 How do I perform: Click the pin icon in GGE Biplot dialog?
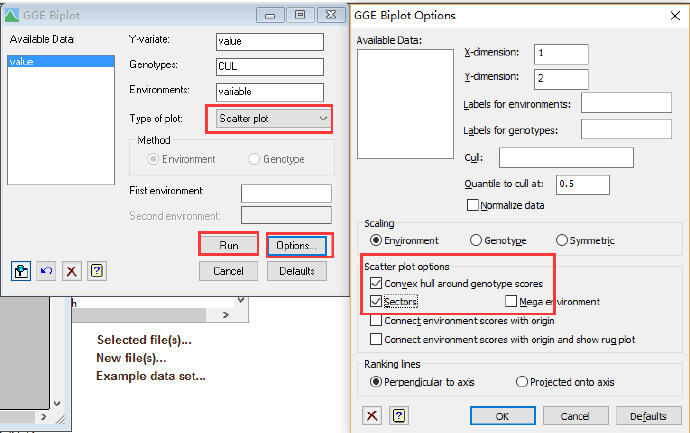coord(22,271)
